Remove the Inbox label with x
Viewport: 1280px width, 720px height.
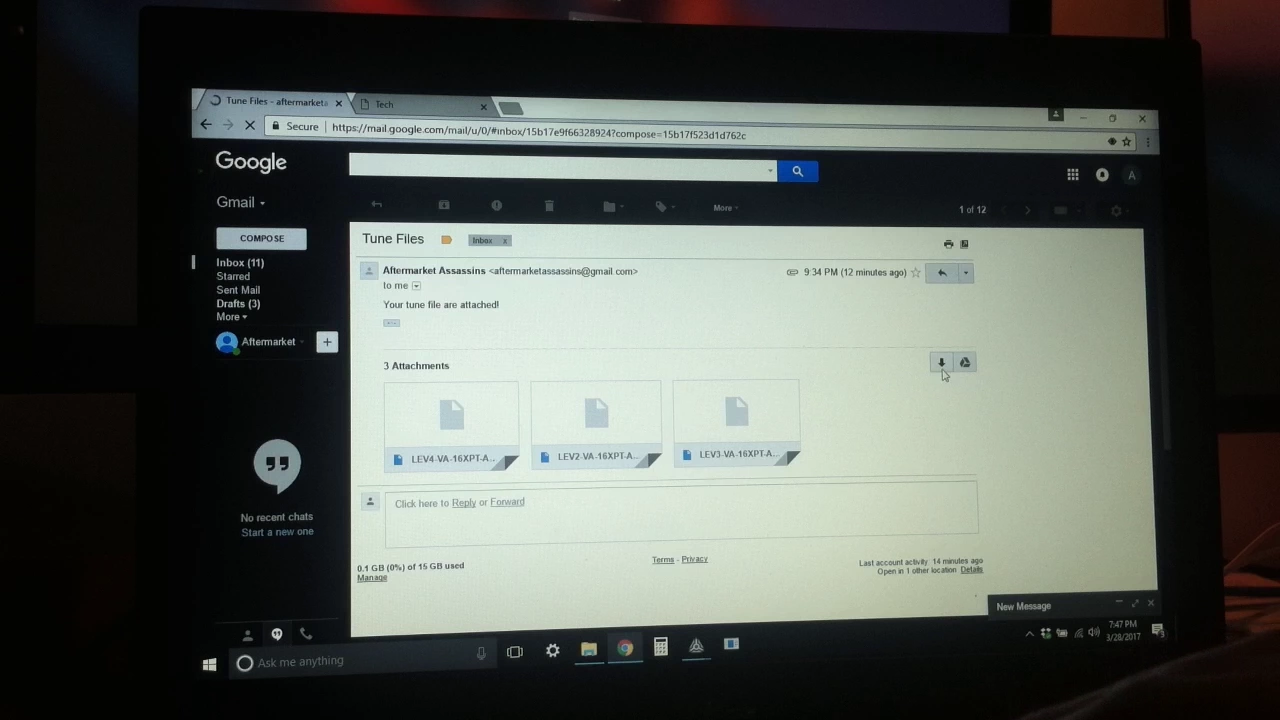tap(506, 241)
